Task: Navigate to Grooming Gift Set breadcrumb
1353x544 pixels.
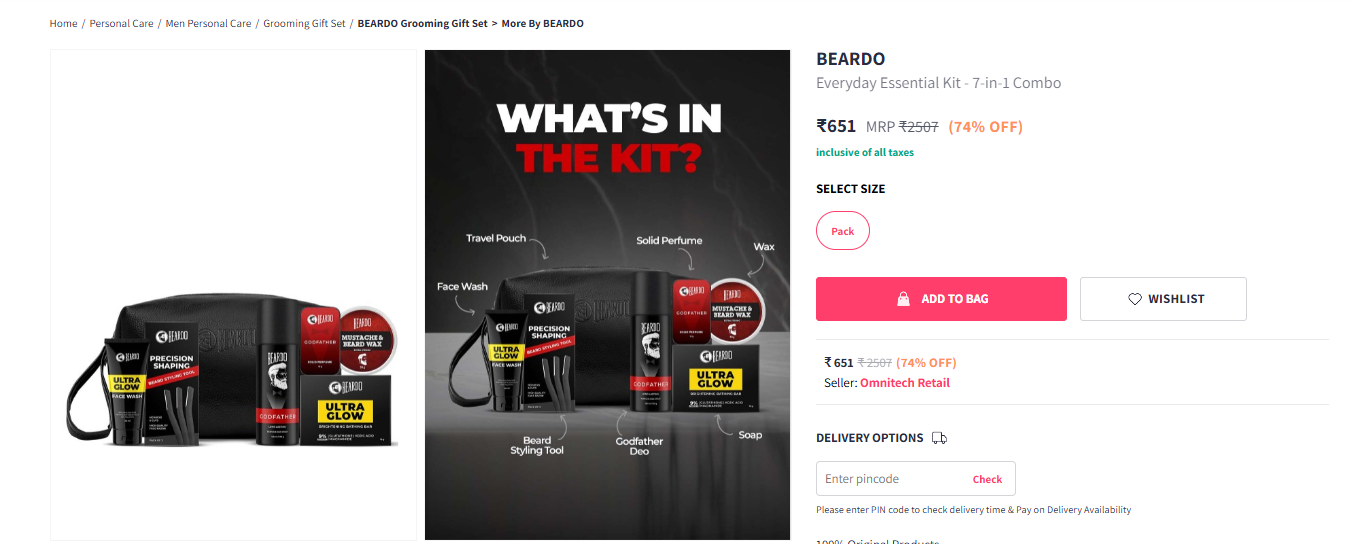Action: pos(304,23)
